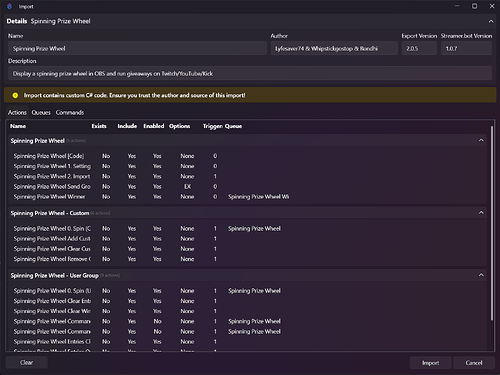Click the Export Version field
500x375 pixels.
tap(419, 48)
